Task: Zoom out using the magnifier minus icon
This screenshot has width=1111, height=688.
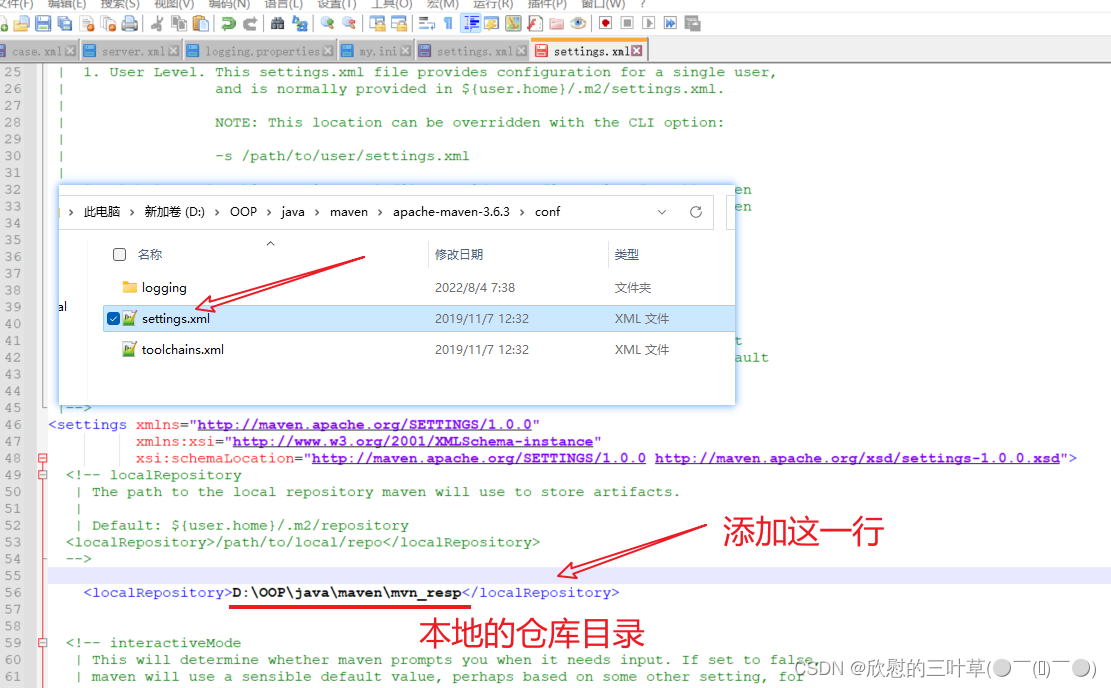Action: [x=349, y=23]
